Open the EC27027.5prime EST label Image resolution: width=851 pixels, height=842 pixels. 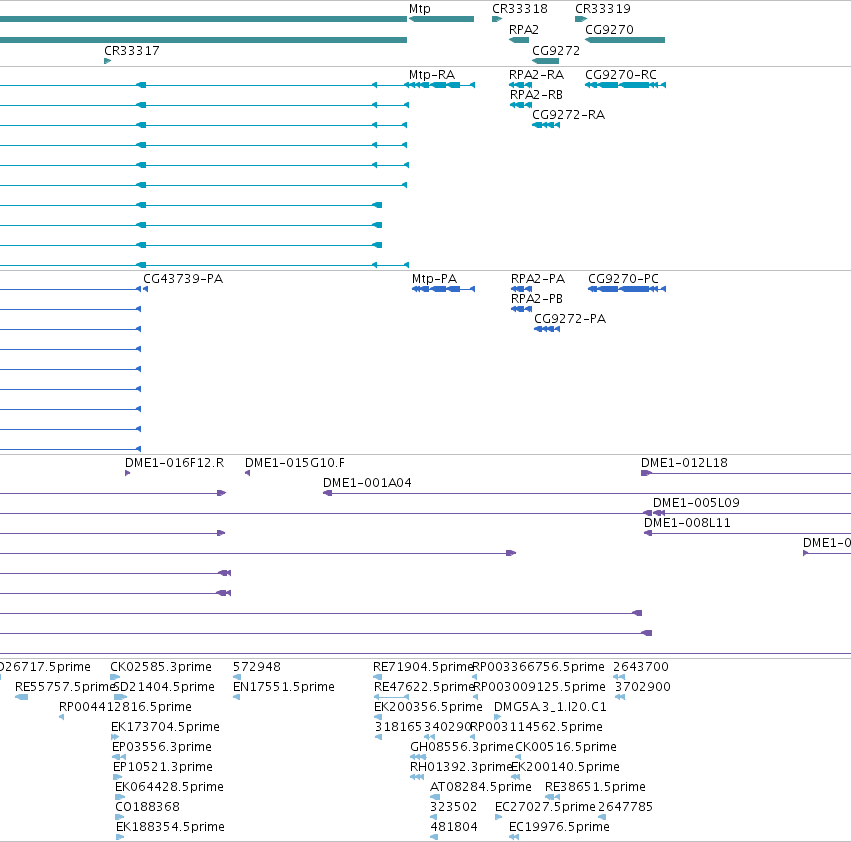point(545,807)
